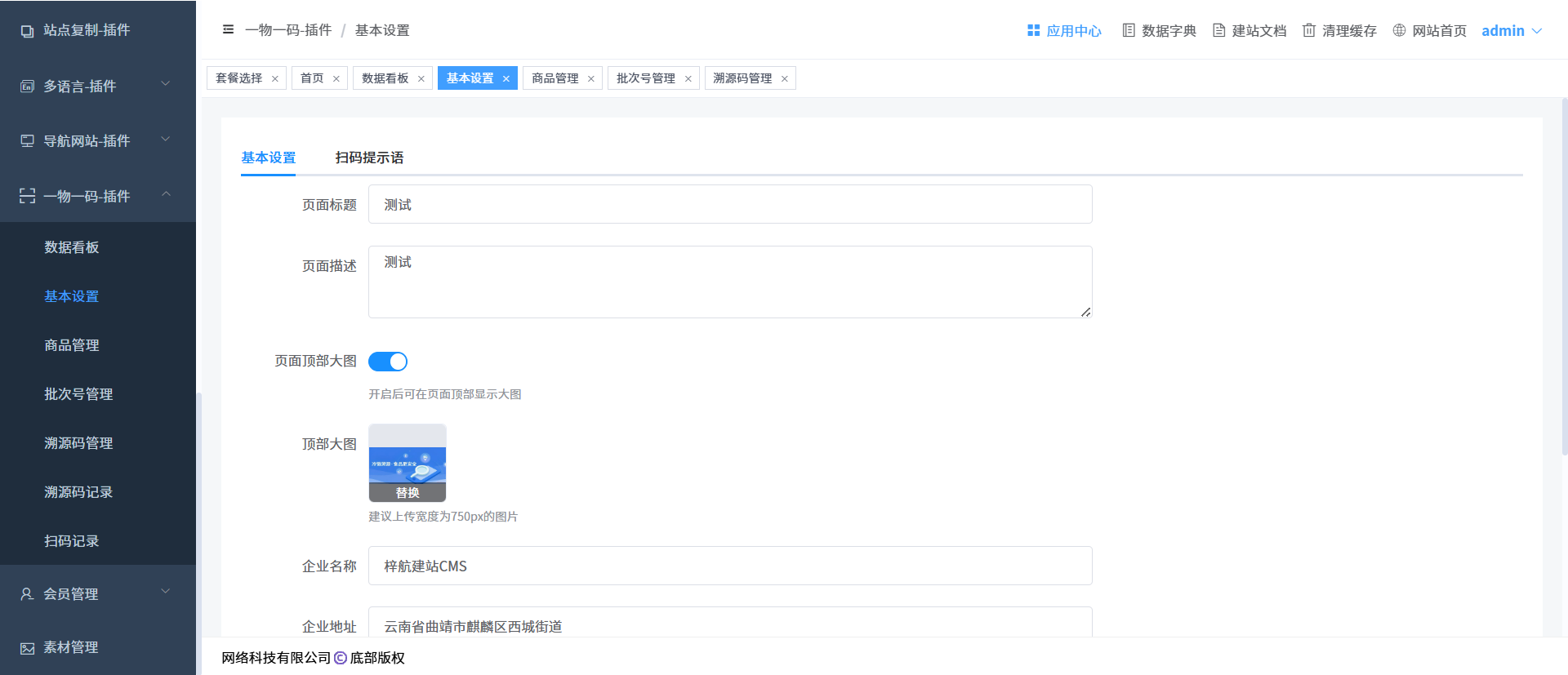Open 建站文档 document icon

point(1218,30)
